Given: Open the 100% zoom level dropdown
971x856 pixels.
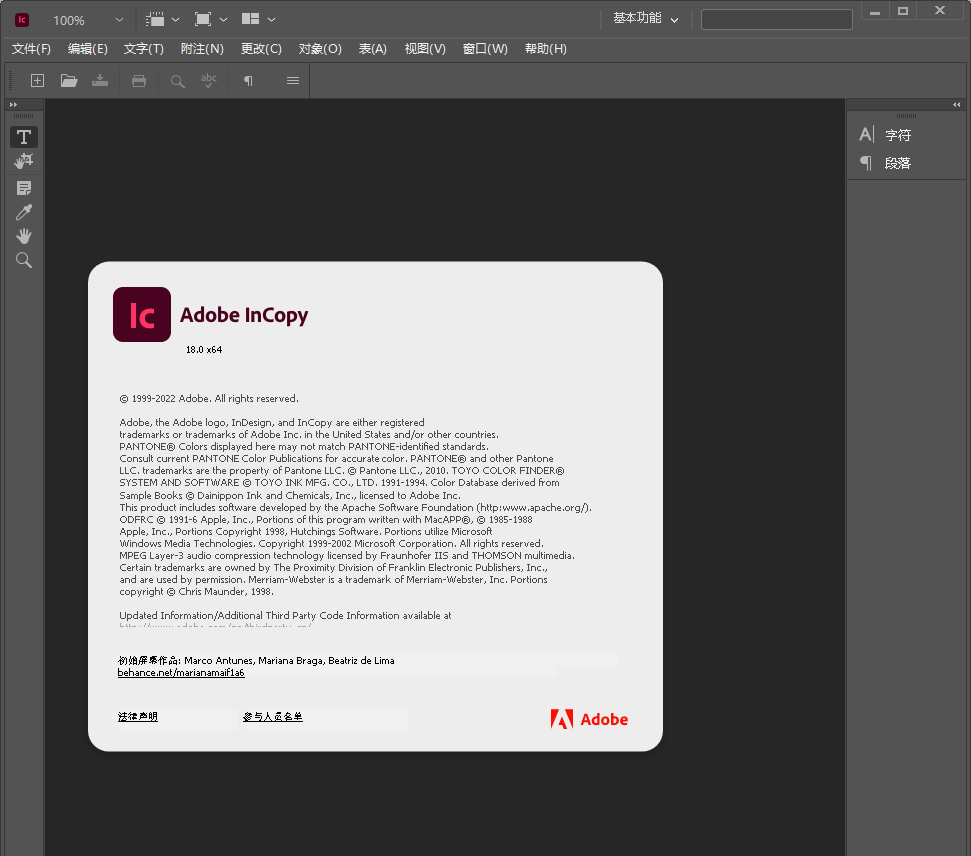Looking at the screenshot, I should point(120,20).
